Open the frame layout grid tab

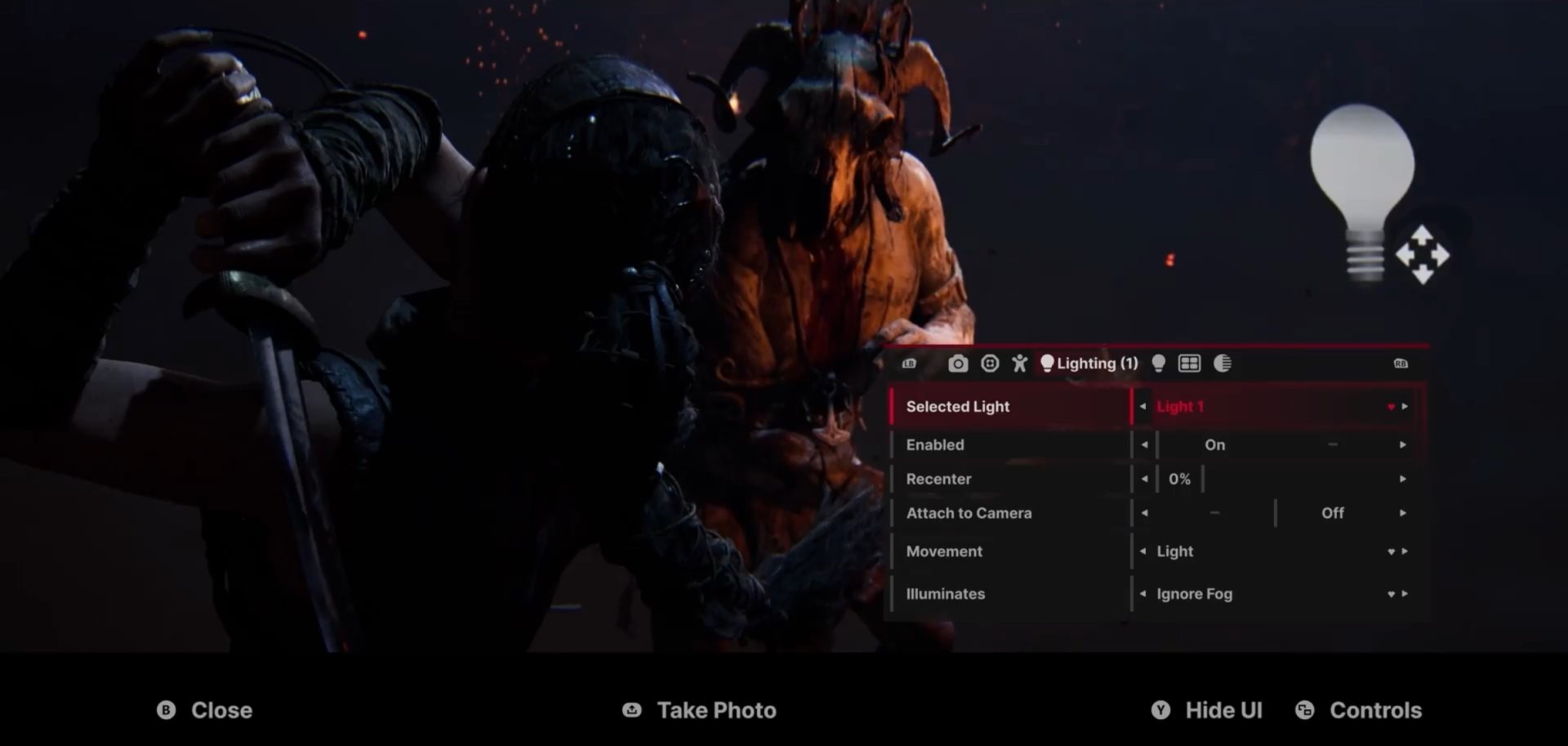click(1189, 364)
